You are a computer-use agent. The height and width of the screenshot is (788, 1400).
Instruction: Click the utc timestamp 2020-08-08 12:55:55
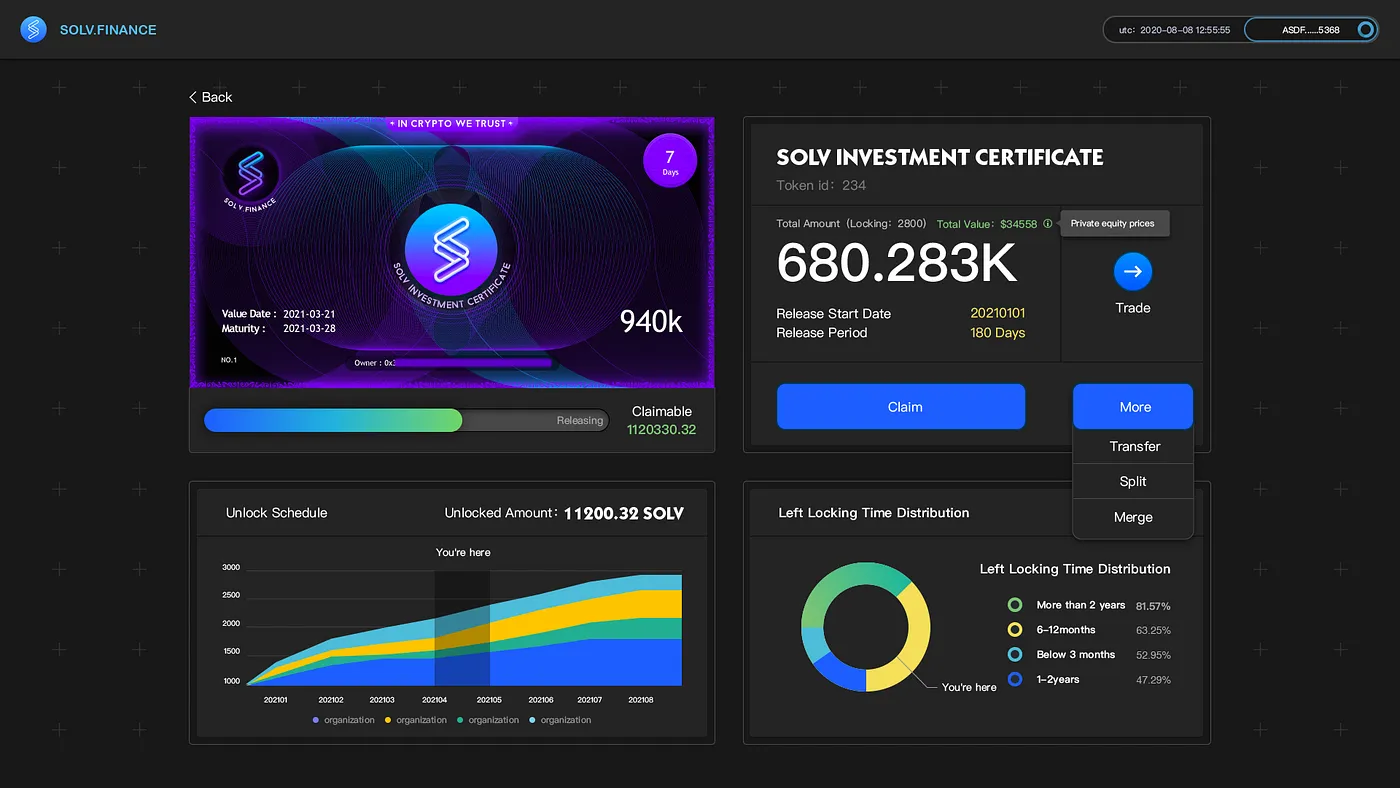(1174, 30)
